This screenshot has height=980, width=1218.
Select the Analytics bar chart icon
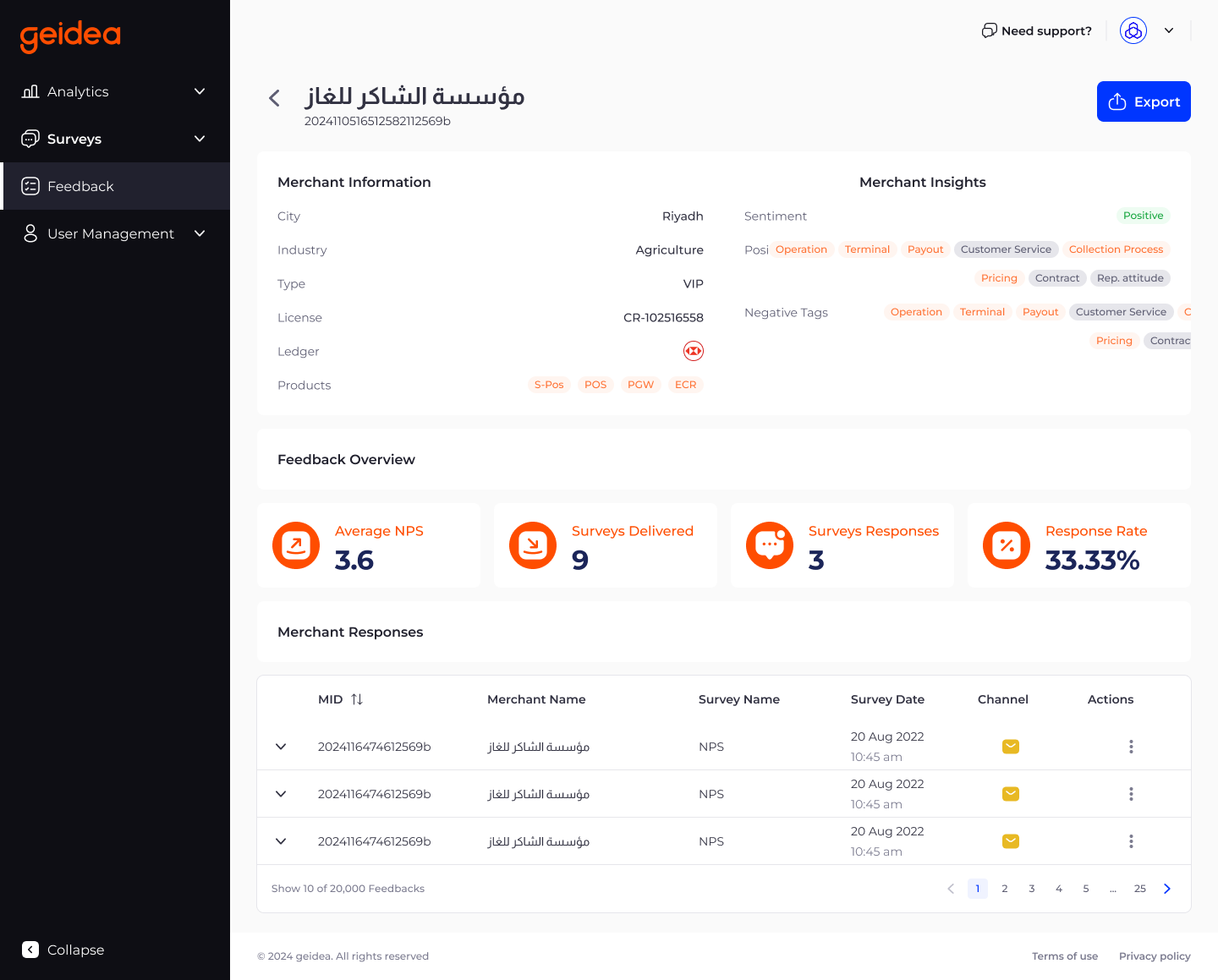(30, 91)
